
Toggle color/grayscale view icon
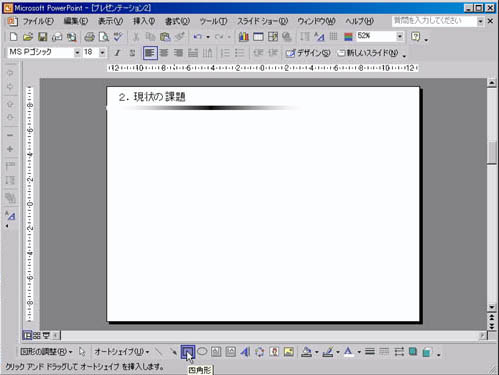pos(348,37)
